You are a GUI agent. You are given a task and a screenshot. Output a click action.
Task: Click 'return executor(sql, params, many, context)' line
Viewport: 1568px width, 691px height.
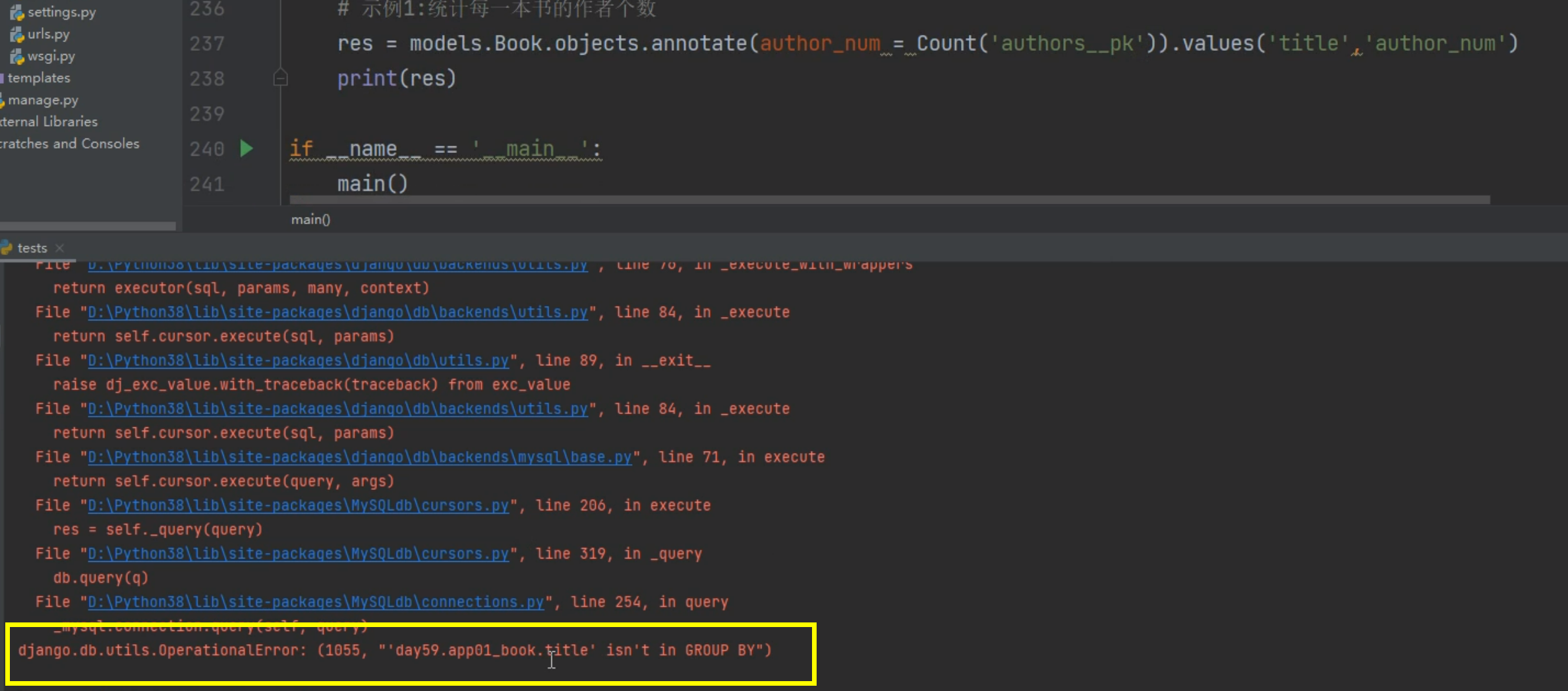pyautogui.click(x=241, y=288)
